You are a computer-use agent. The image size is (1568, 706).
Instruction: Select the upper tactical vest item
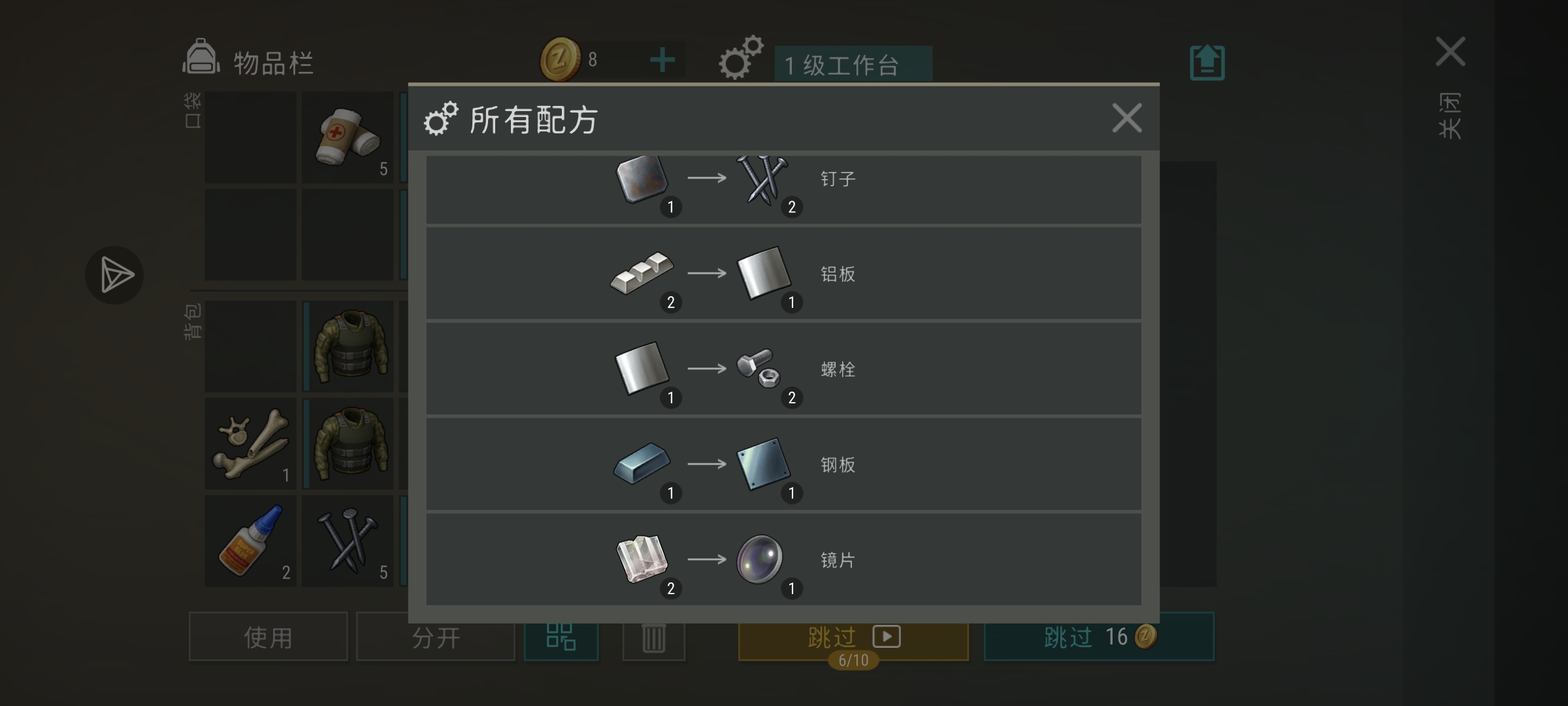(349, 346)
